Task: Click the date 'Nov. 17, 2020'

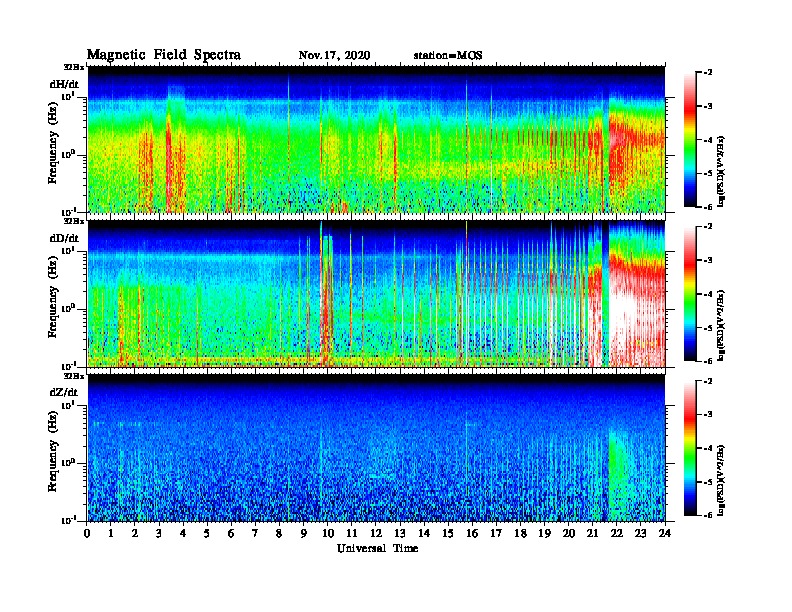Action: click(x=334, y=56)
